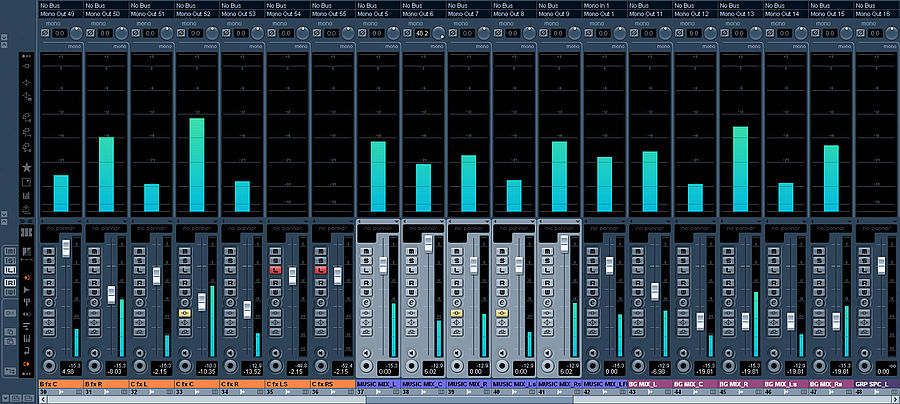The height and width of the screenshot is (404, 900).
Task: Invert input phase on B fx C
Action: tap(45, 33)
